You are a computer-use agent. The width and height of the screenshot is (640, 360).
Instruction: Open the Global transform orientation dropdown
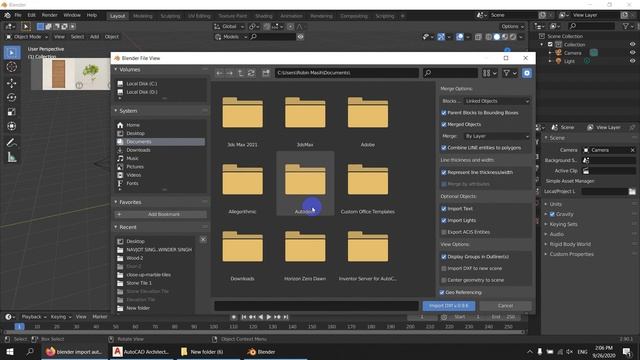(229, 27)
